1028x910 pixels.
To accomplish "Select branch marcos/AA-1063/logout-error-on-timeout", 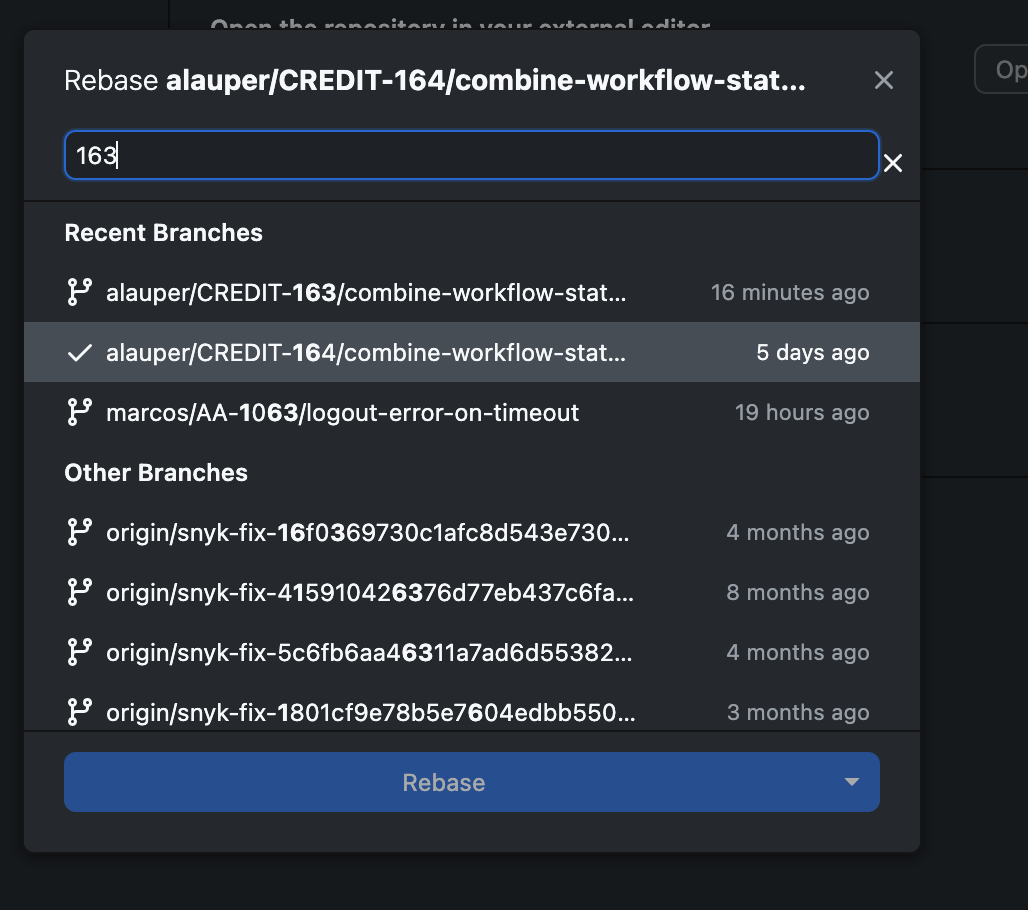I will (342, 412).
